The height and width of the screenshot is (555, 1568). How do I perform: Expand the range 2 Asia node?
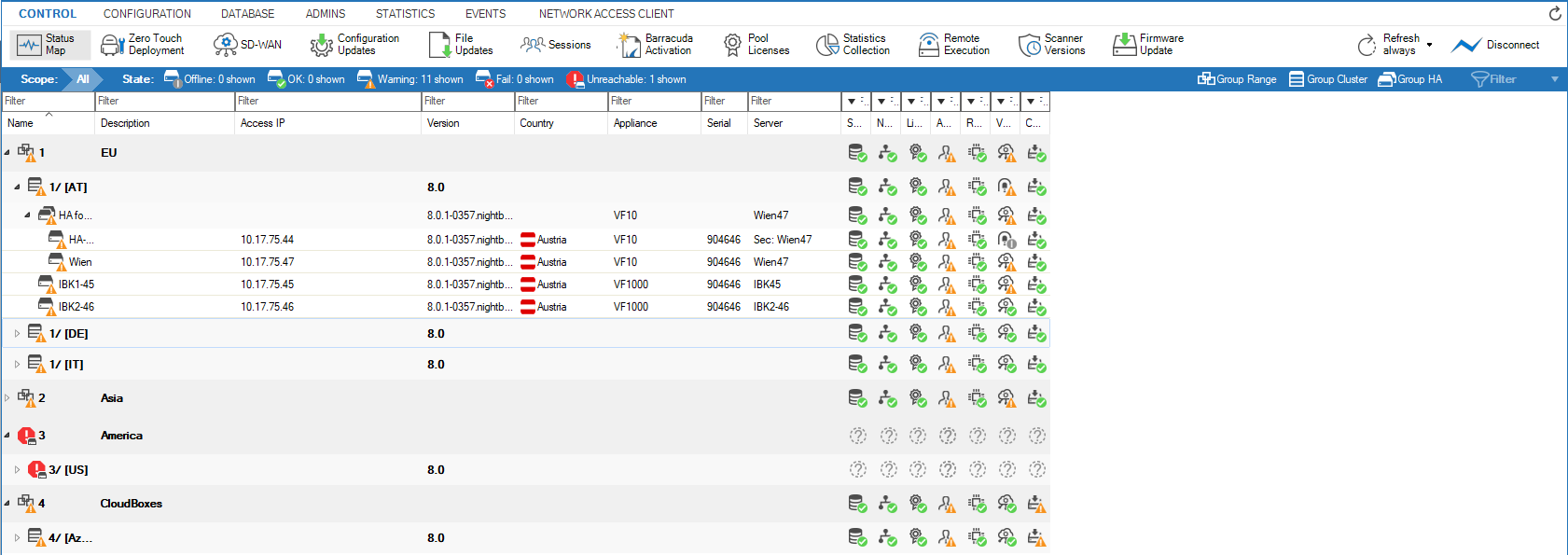(x=7, y=397)
